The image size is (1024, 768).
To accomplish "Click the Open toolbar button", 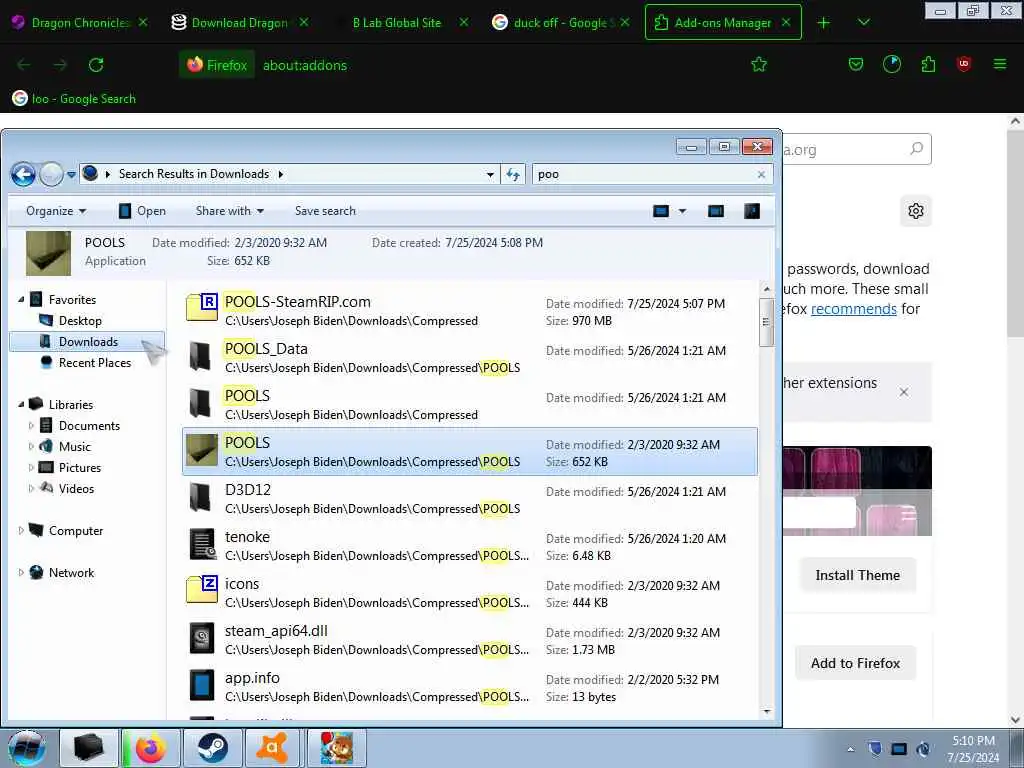I will [142, 211].
